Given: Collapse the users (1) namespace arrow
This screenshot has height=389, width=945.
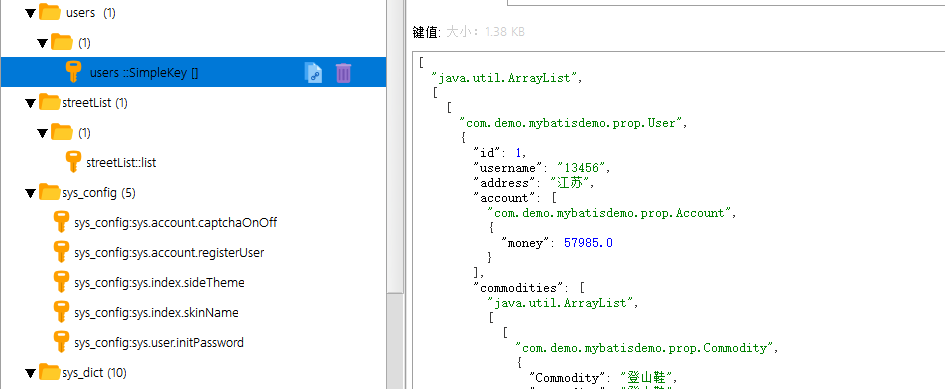Looking at the screenshot, I should click(31, 13).
